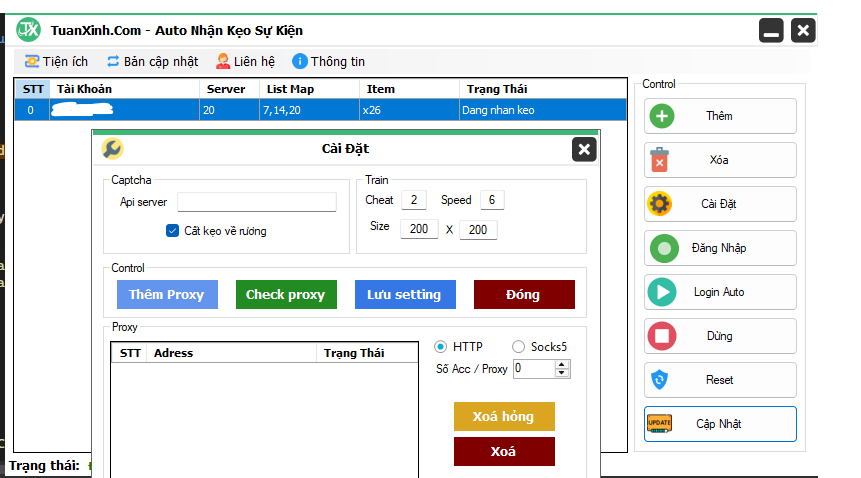The width and height of the screenshot is (861, 478).
Task: Decrease Số Acc / Proxy with down arrow
Action: click(x=562, y=373)
